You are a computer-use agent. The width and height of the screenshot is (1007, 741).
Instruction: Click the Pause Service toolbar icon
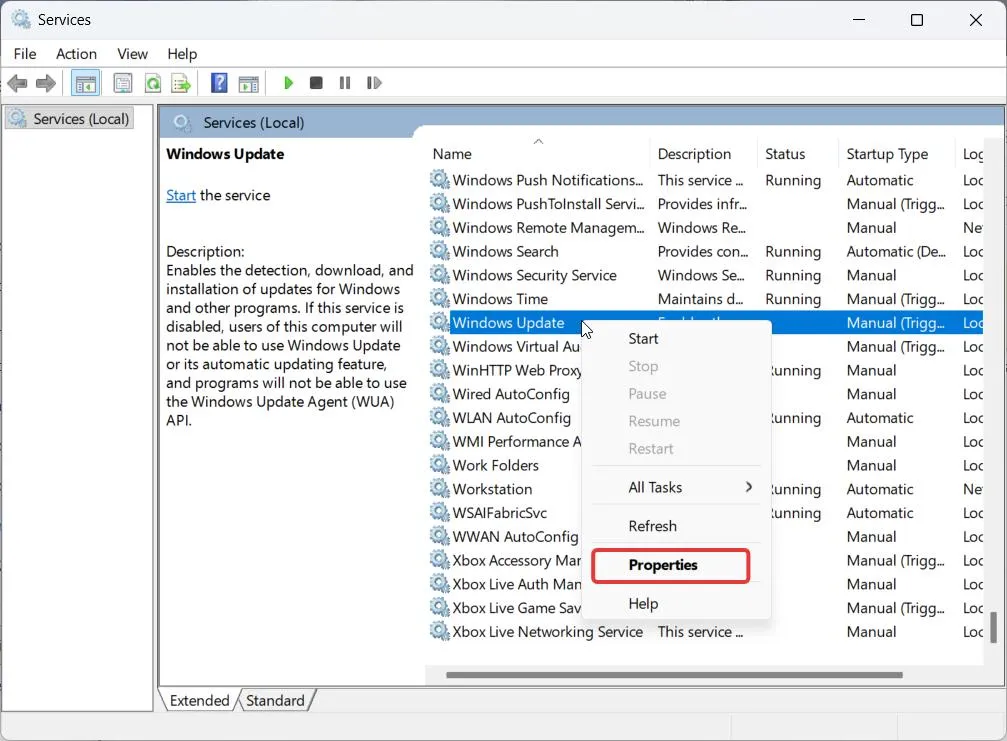(x=345, y=83)
